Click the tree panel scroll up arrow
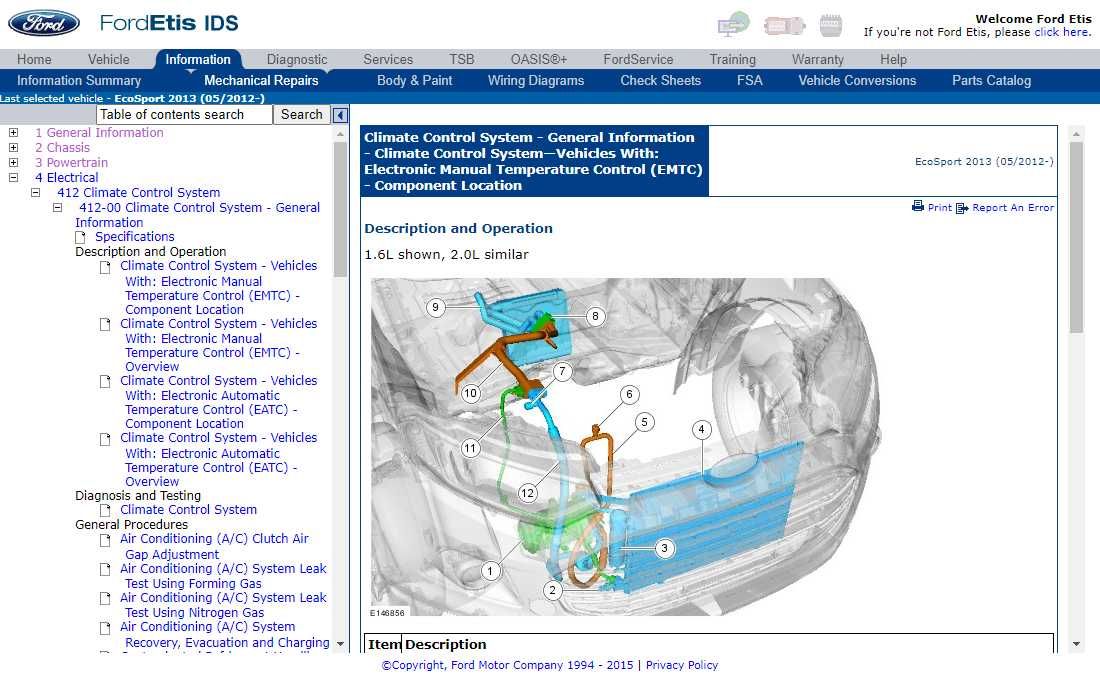The width and height of the screenshot is (1100, 697). [x=340, y=134]
